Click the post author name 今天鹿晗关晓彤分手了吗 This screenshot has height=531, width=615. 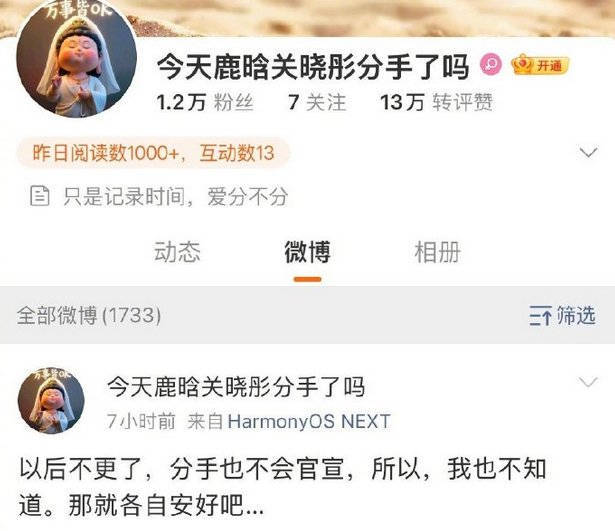coord(236,387)
